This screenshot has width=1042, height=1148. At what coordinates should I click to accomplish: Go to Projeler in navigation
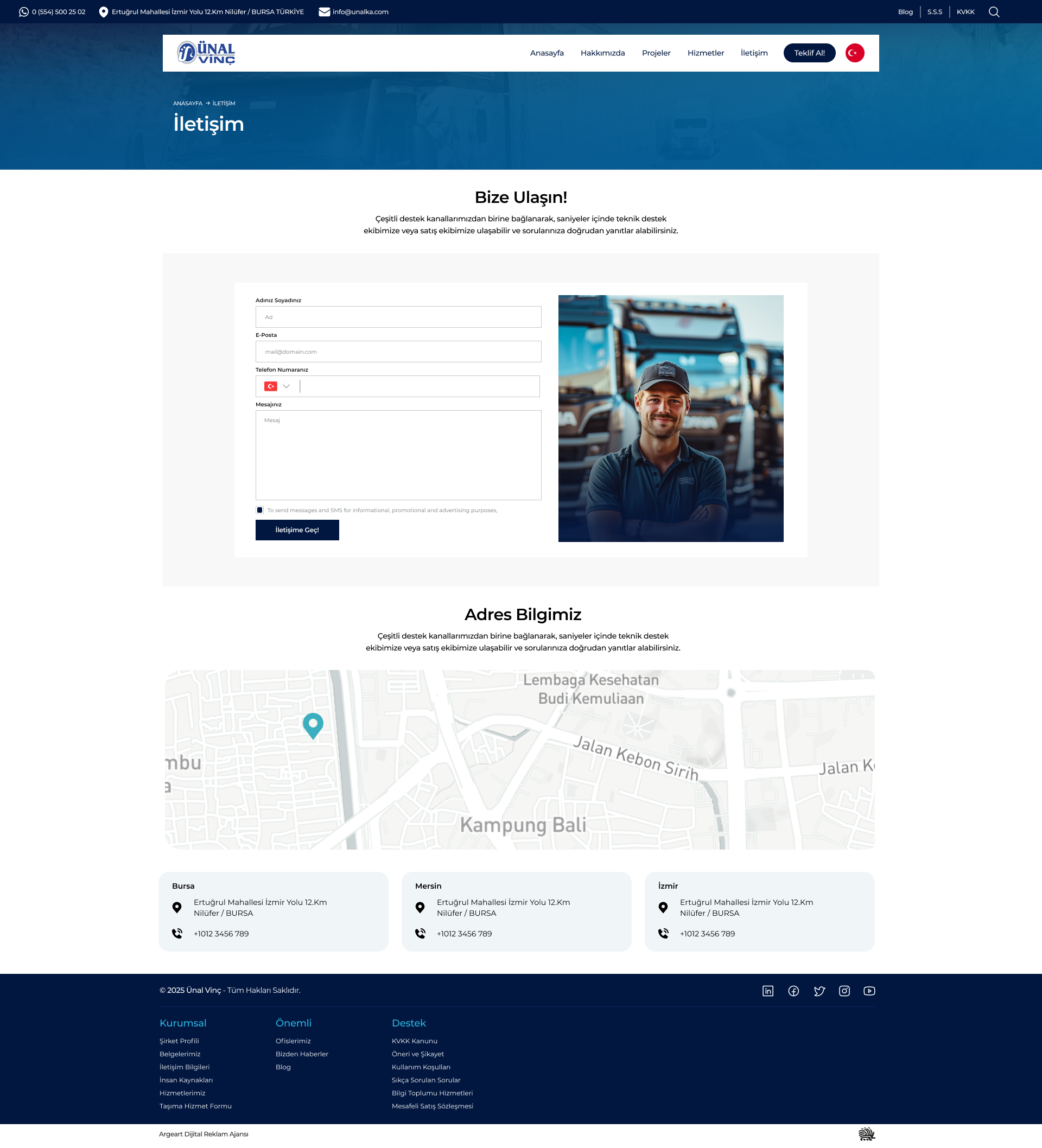coord(656,53)
